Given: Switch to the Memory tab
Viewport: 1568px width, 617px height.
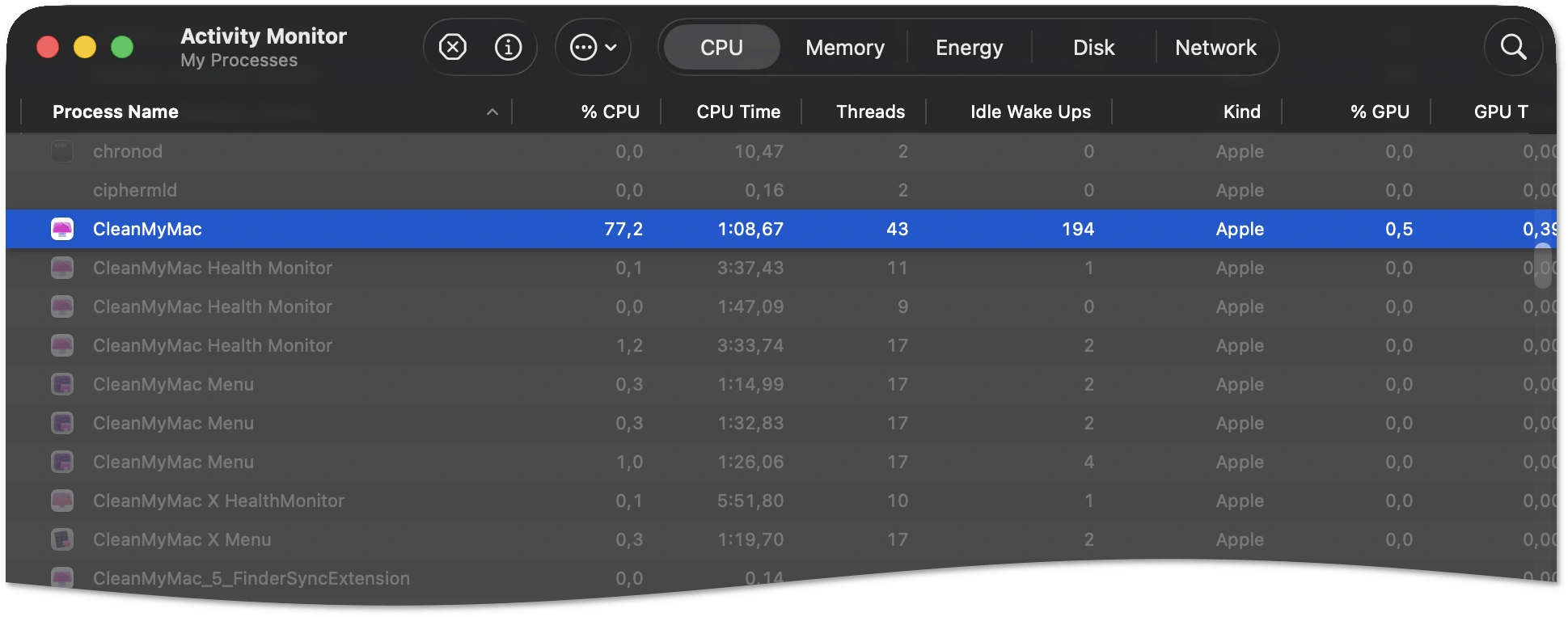Looking at the screenshot, I should coord(845,48).
